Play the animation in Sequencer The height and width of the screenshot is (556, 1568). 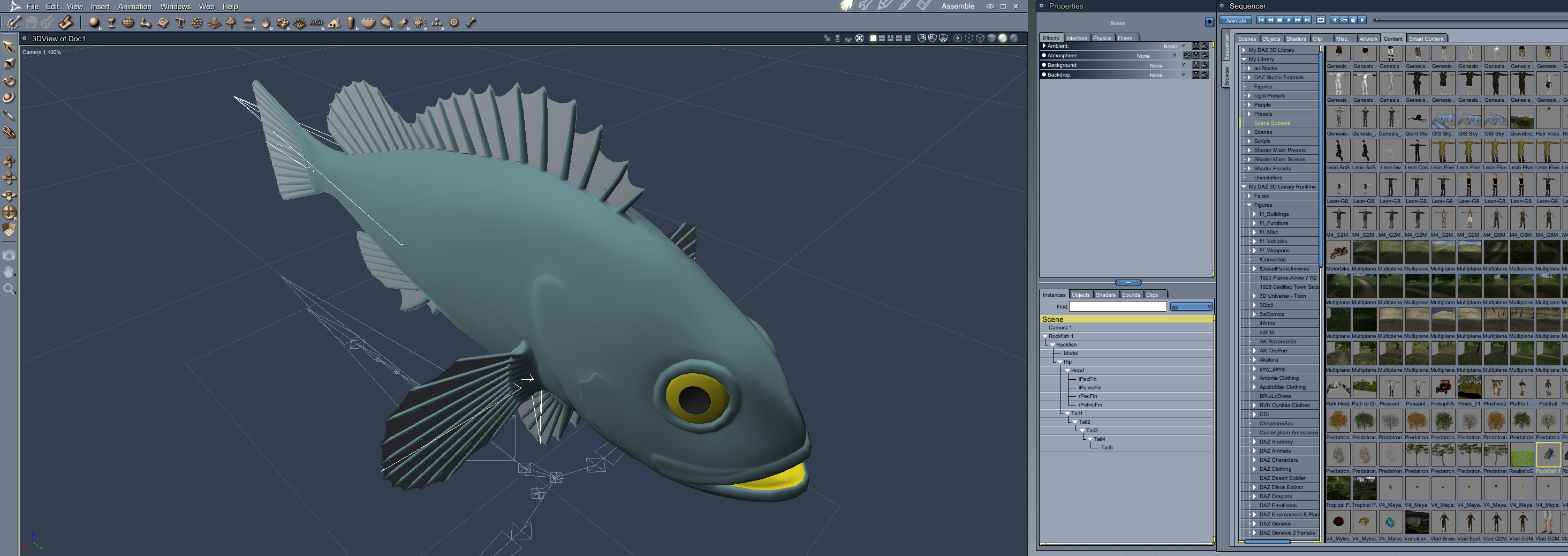[x=1289, y=20]
